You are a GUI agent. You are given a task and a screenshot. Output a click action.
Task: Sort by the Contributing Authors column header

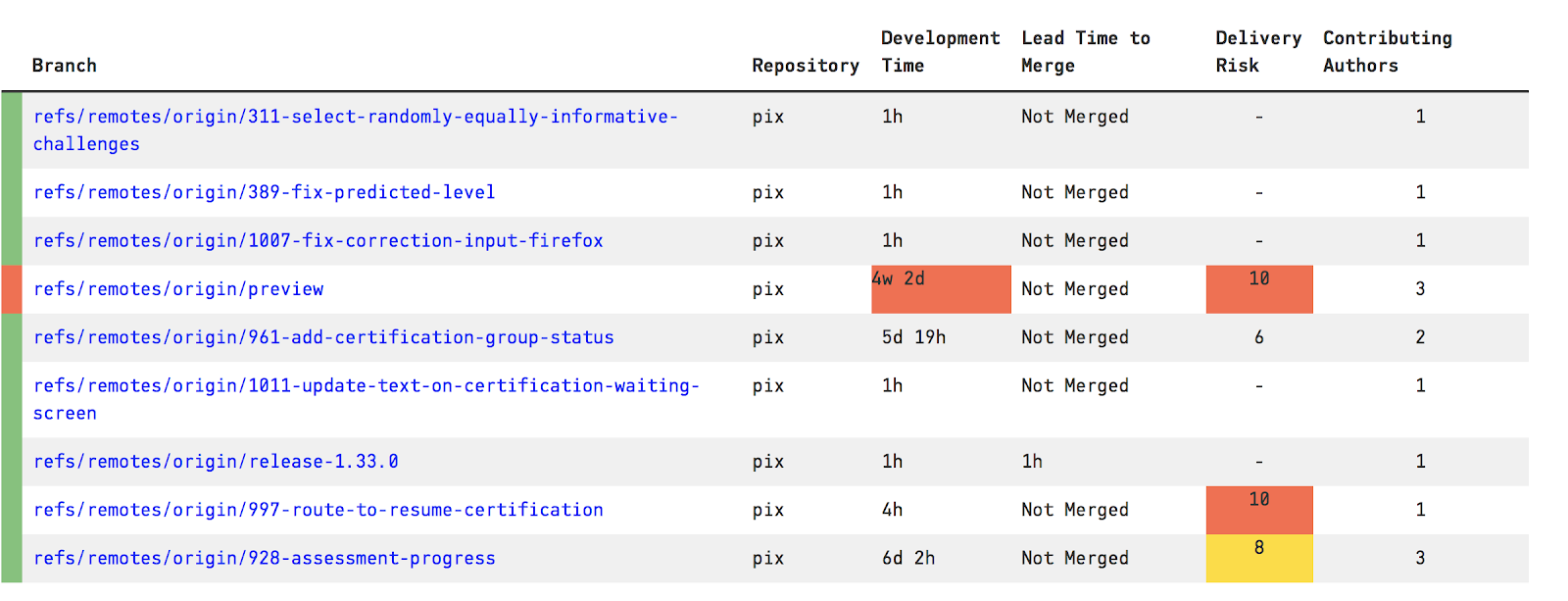pos(1388,52)
